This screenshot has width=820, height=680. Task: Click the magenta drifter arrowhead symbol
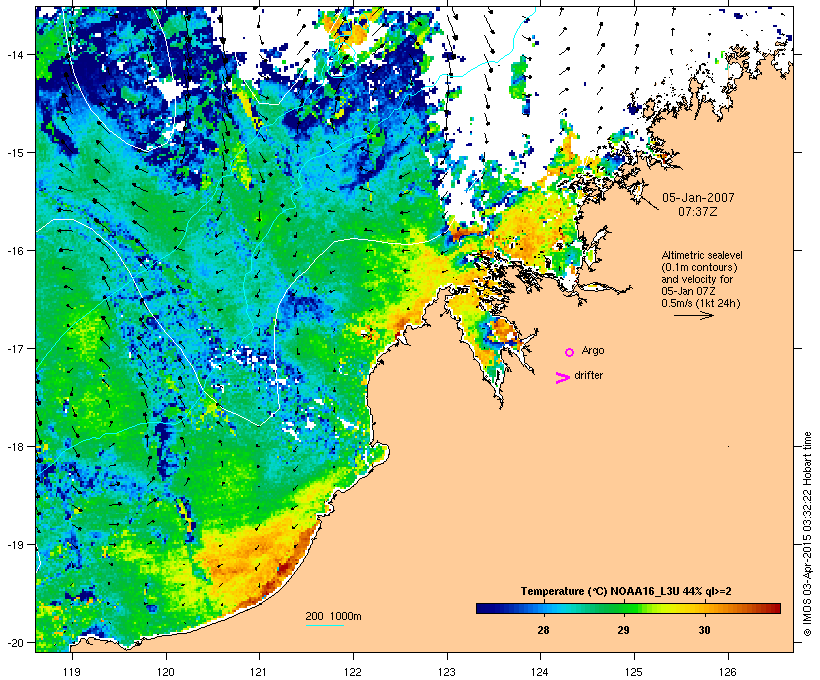[x=563, y=378]
